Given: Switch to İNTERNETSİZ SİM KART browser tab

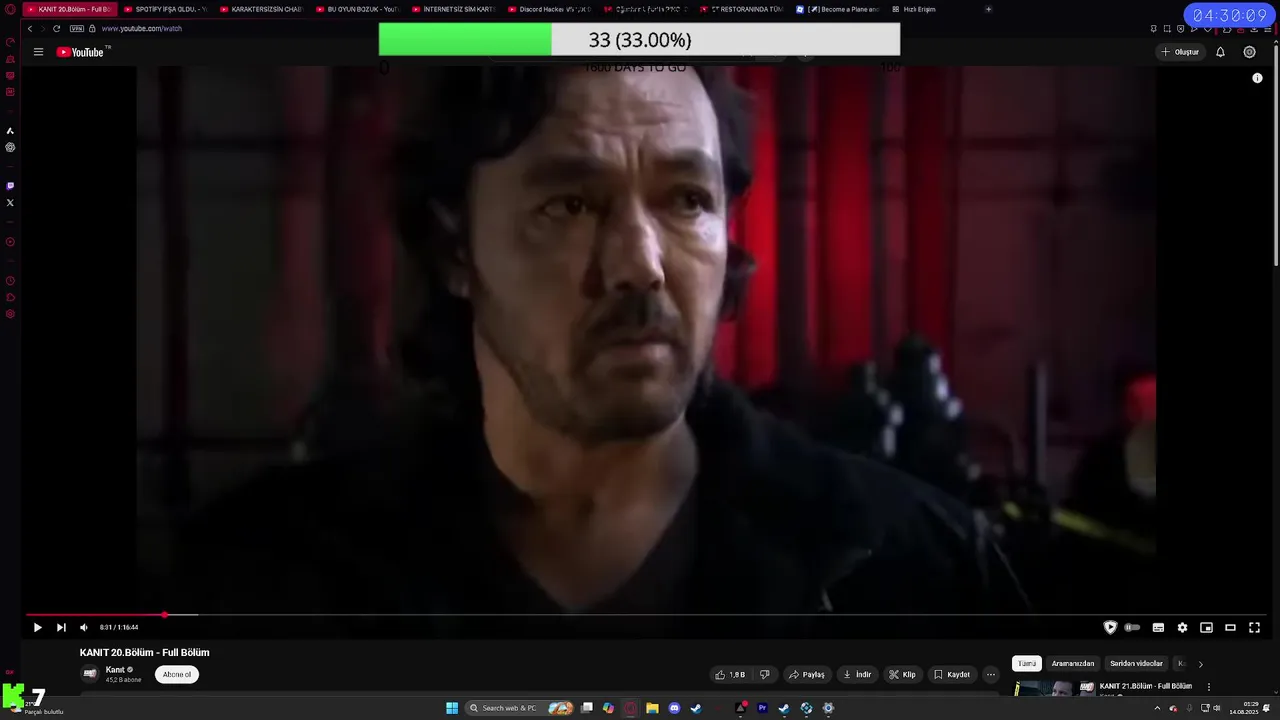Looking at the screenshot, I should [453, 9].
